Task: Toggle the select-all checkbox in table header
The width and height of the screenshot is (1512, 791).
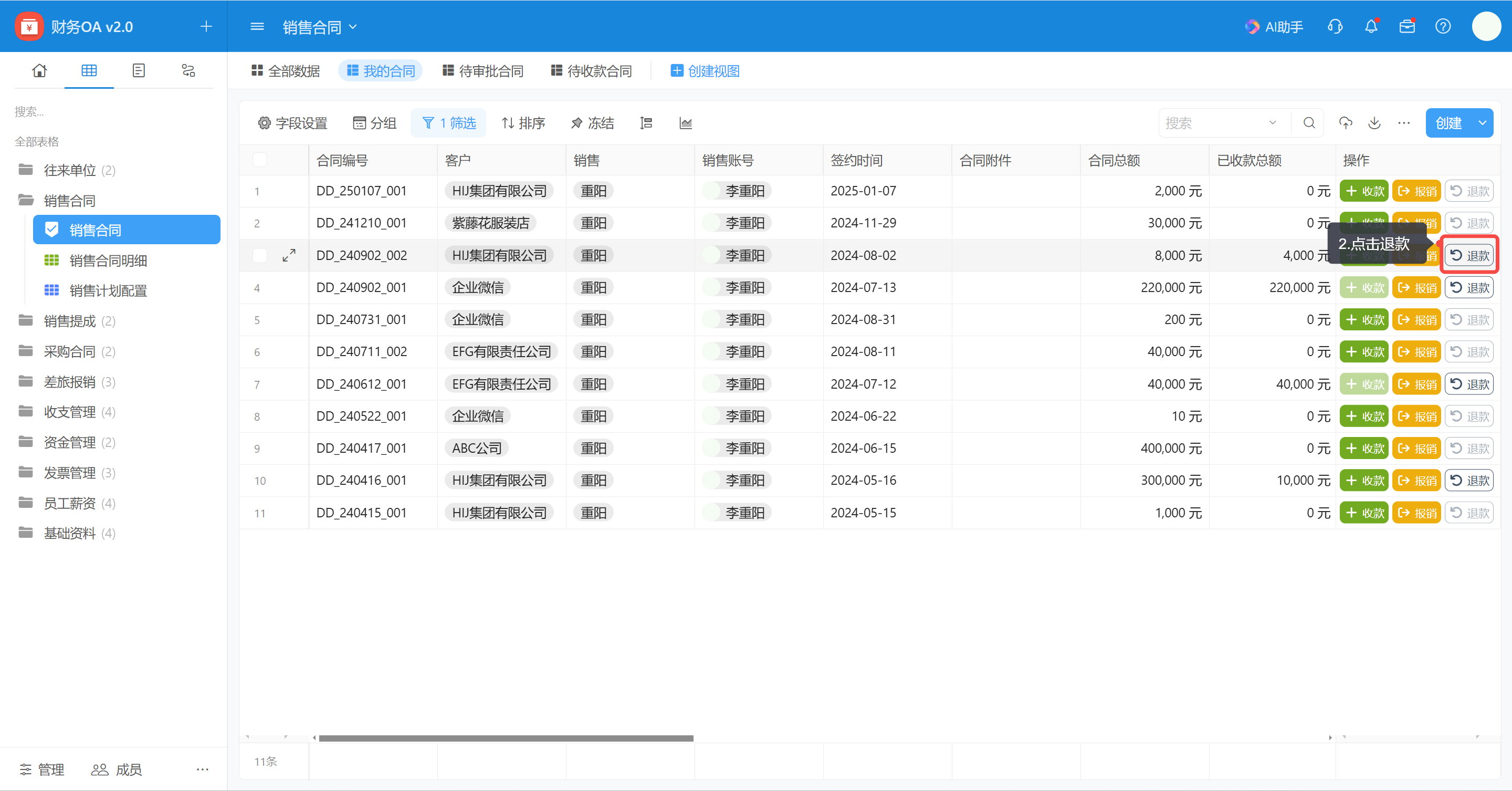Action: coord(259,160)
